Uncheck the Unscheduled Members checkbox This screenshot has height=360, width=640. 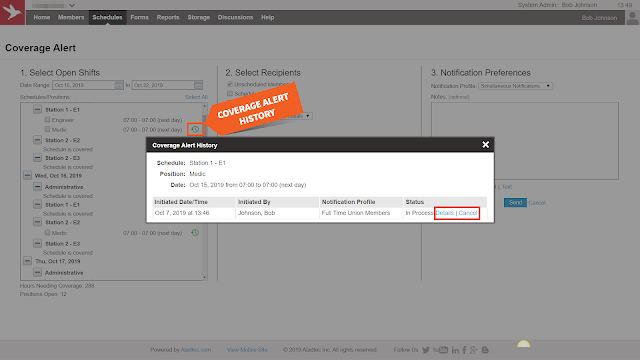click(x=230, y=84)
